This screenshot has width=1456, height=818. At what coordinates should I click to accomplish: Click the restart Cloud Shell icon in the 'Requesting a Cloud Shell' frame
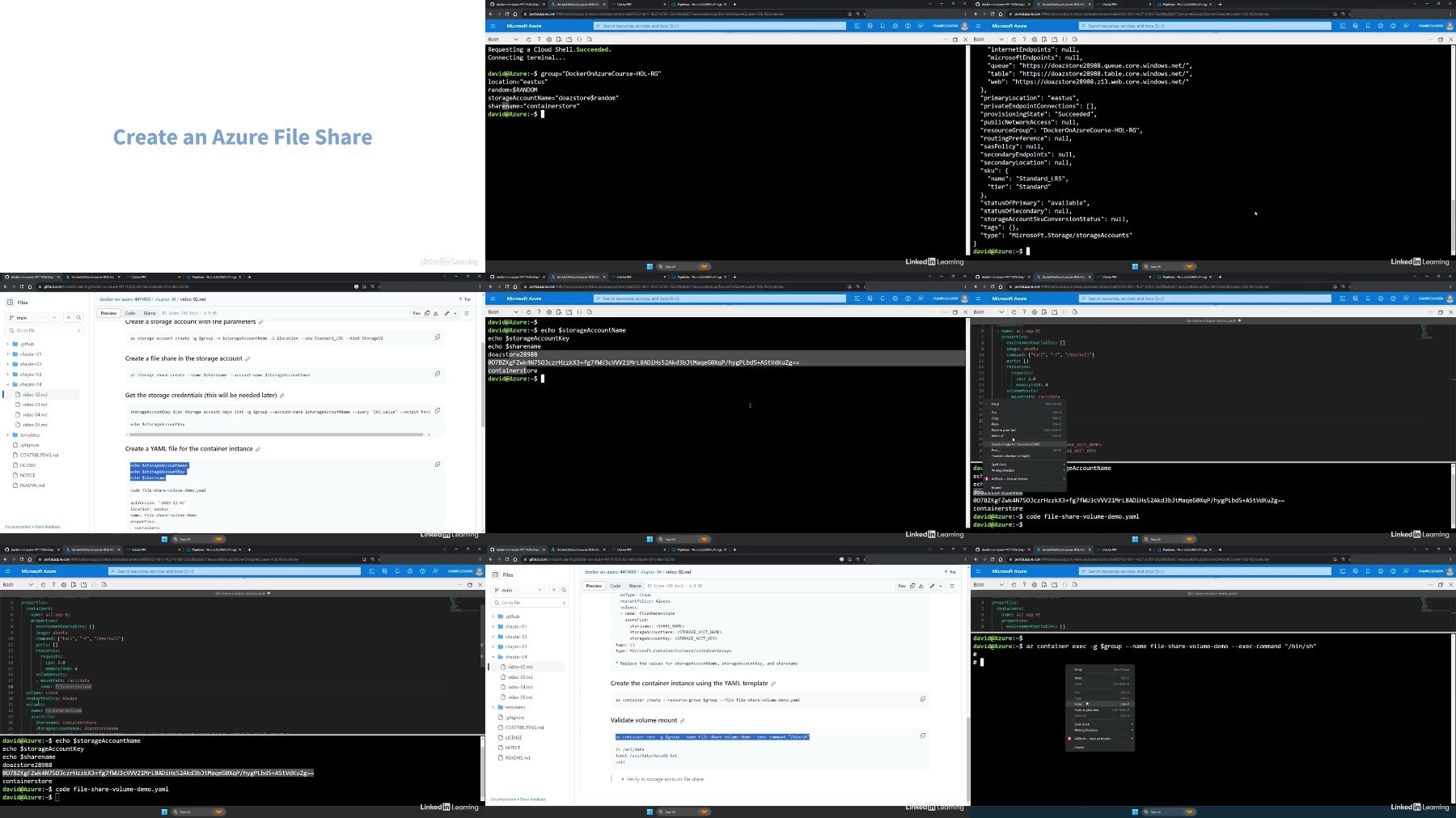[x=528, y=39]
